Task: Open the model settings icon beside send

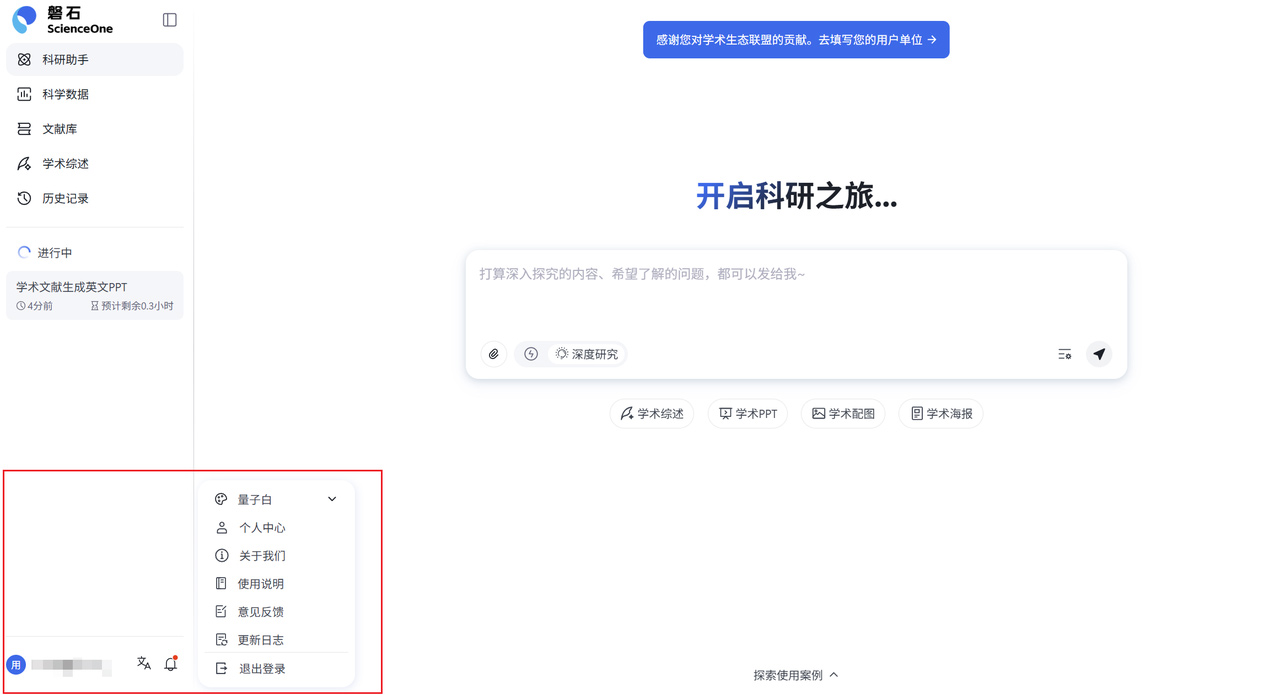Action: 1063,353
